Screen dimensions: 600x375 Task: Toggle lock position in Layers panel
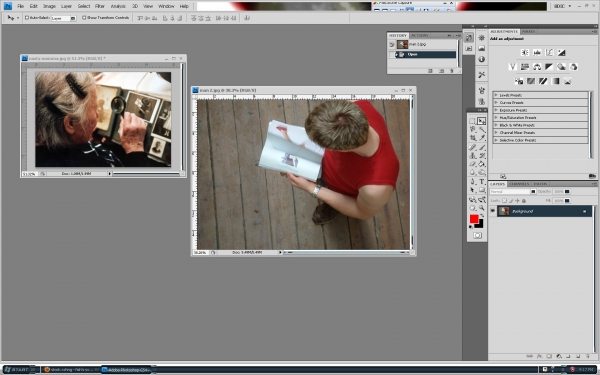tap(517, 201)
